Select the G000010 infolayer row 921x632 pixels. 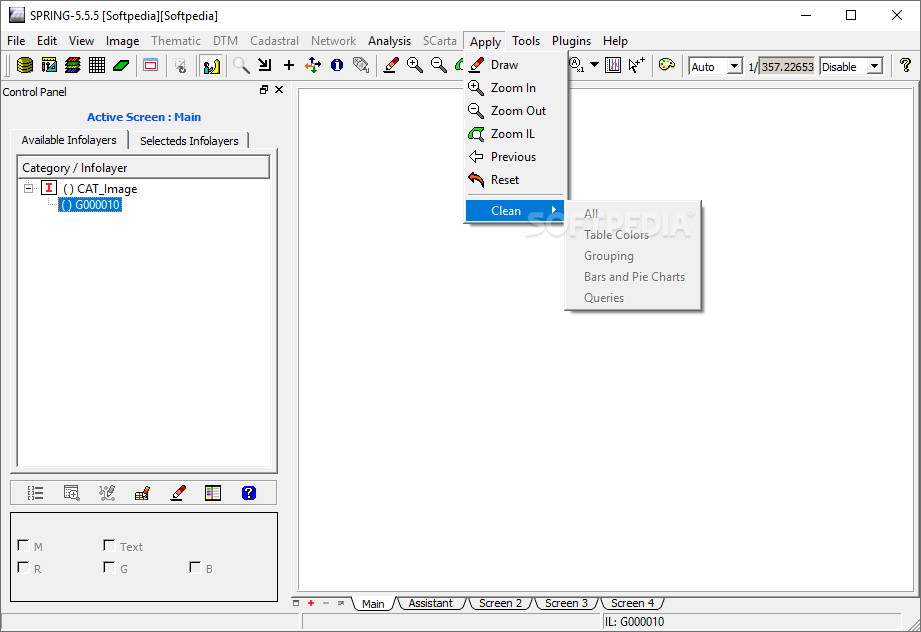pyautogui.click(x=90, y=205)
